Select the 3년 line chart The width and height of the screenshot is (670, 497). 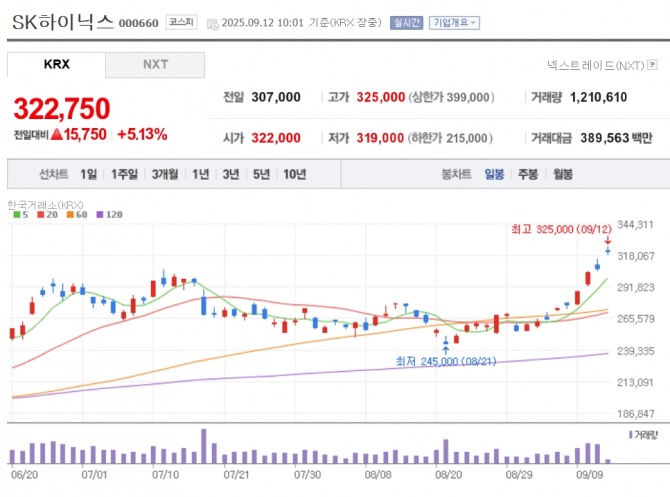click(x=231, y=174)
